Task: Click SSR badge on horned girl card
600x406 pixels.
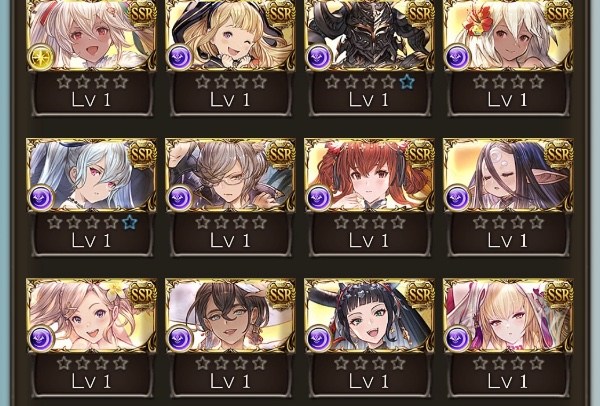Action: click(x=420, y=295)
